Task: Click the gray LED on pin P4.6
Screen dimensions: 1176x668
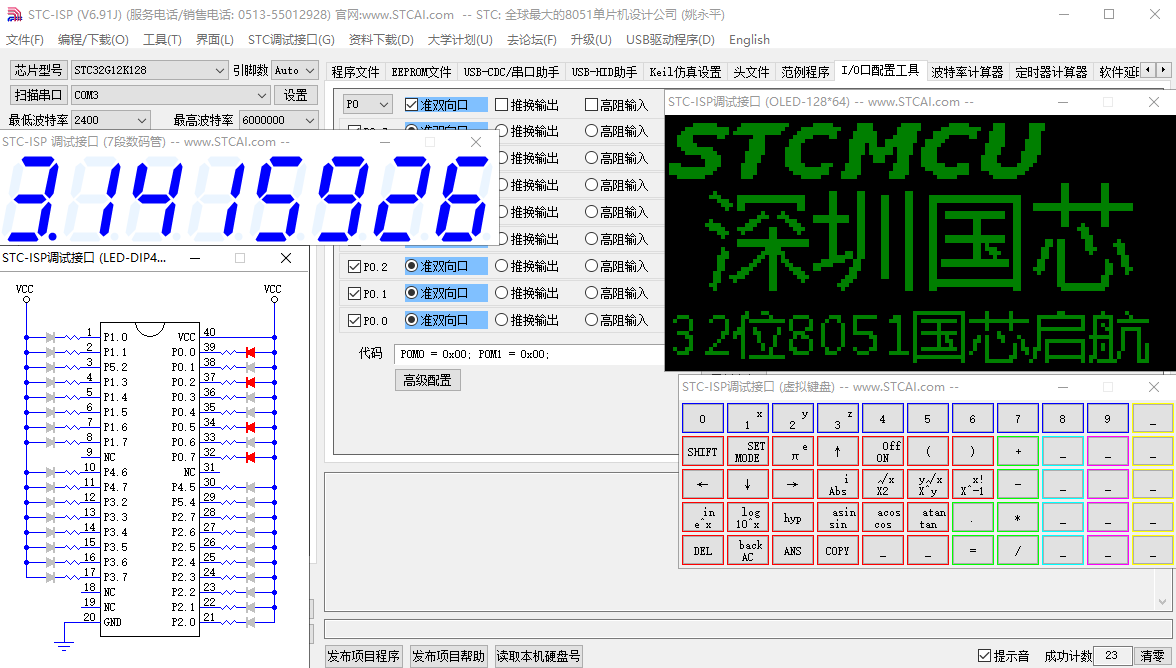Action: [50, 472]
